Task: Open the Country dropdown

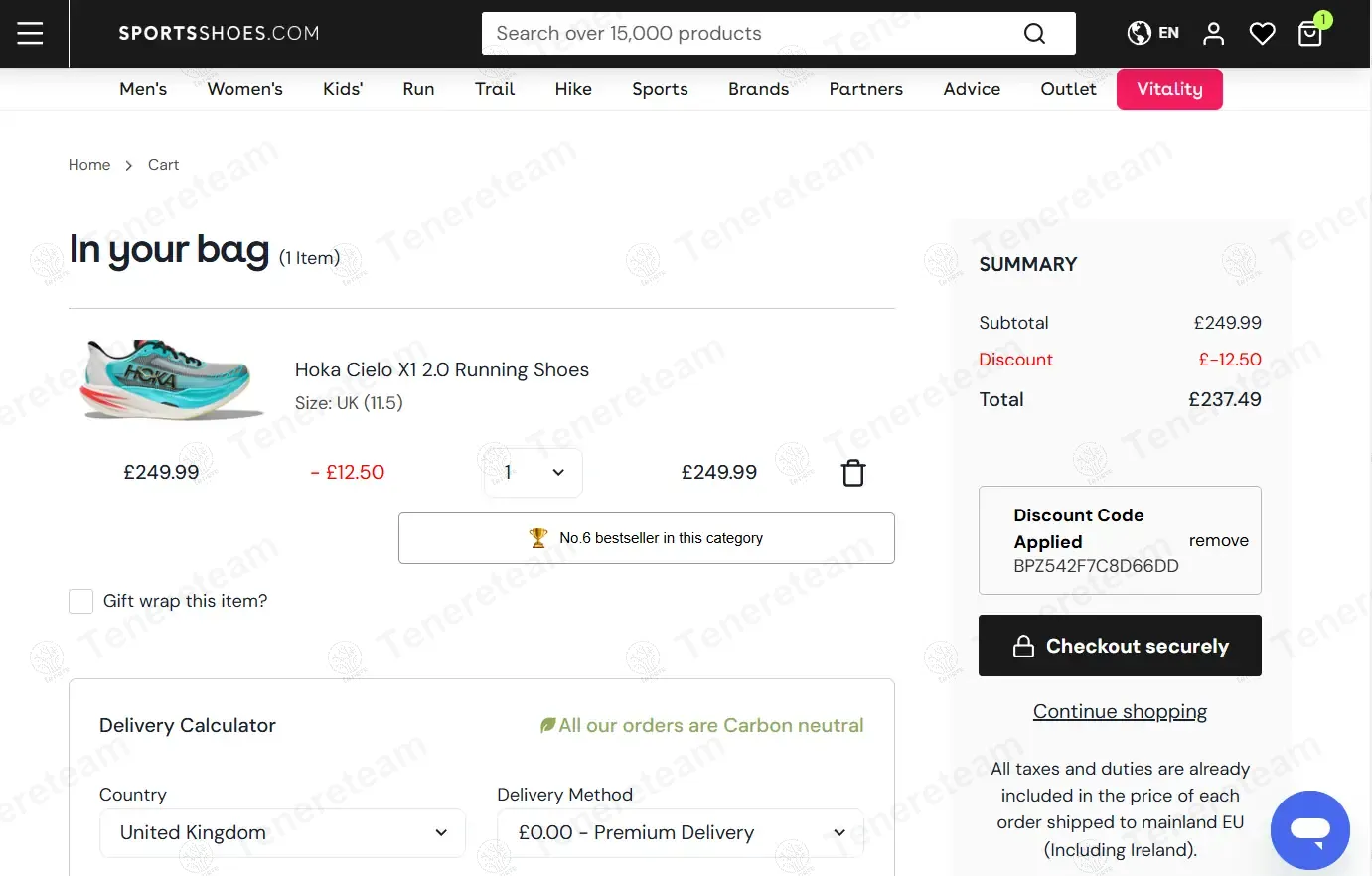Action: point(282,832)
